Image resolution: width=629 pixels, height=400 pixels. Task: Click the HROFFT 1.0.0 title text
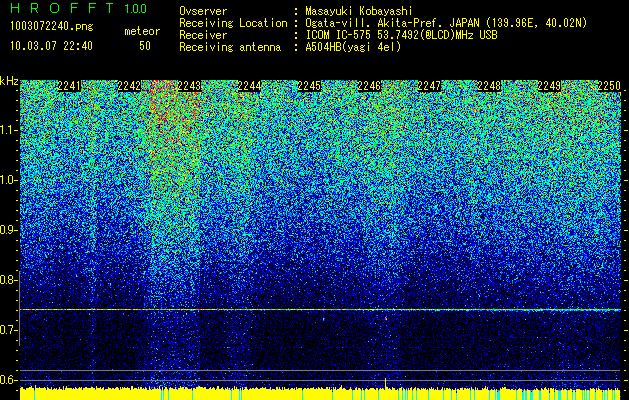(x=79, y=8)
